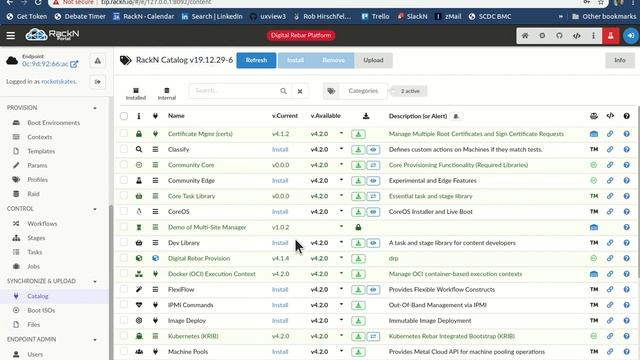Click Install link for Classify

[x=280, y=150]
